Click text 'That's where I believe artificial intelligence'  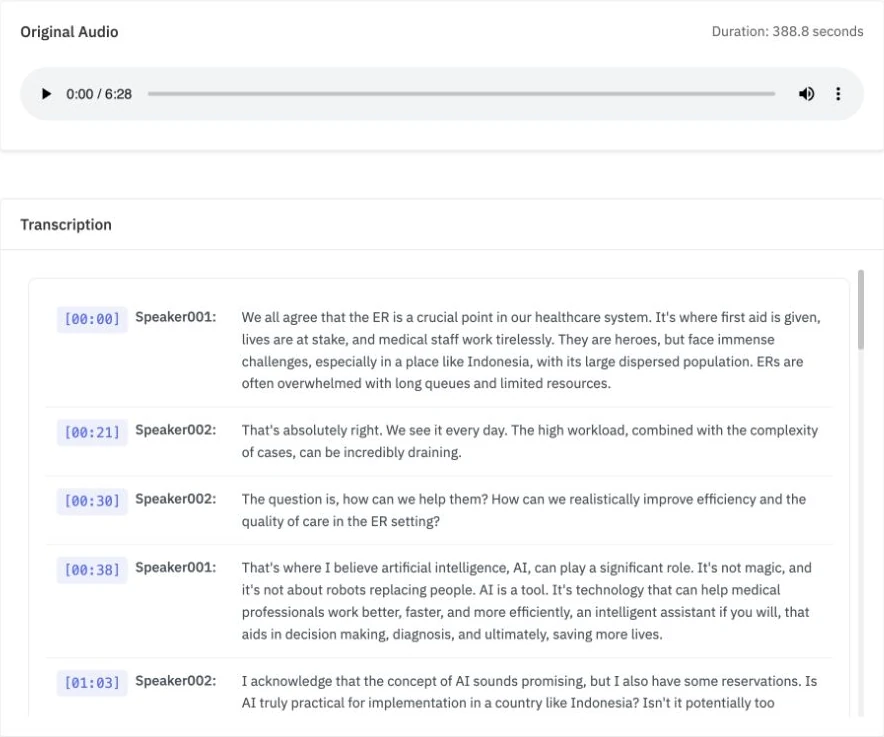click(375, 568)
